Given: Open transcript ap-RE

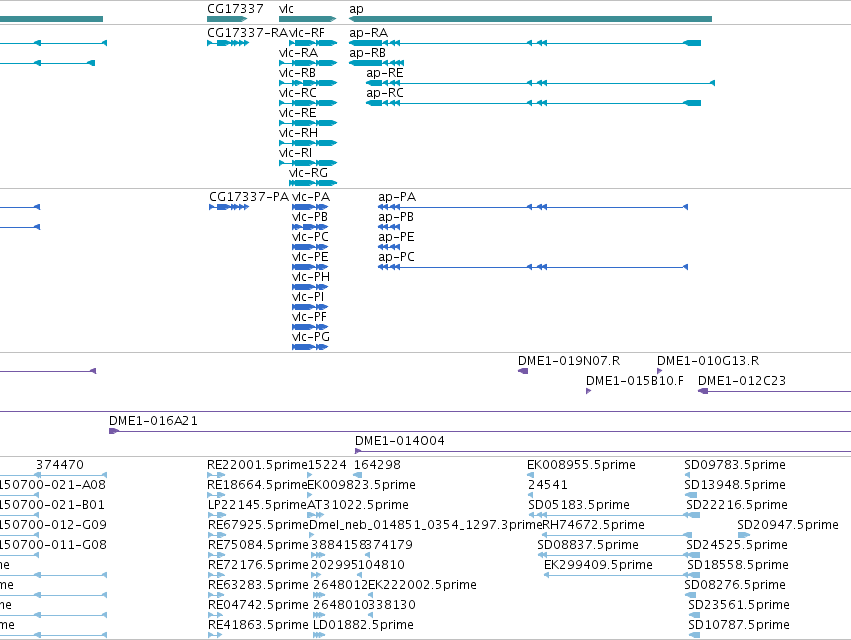Looking at the screenshot, I should point(385,73).
